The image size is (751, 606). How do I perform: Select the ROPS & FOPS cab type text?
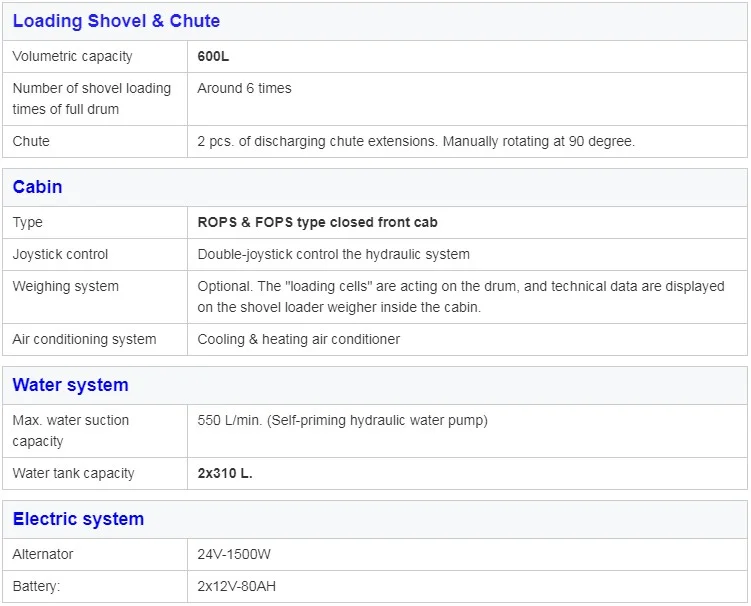[317, 222]
